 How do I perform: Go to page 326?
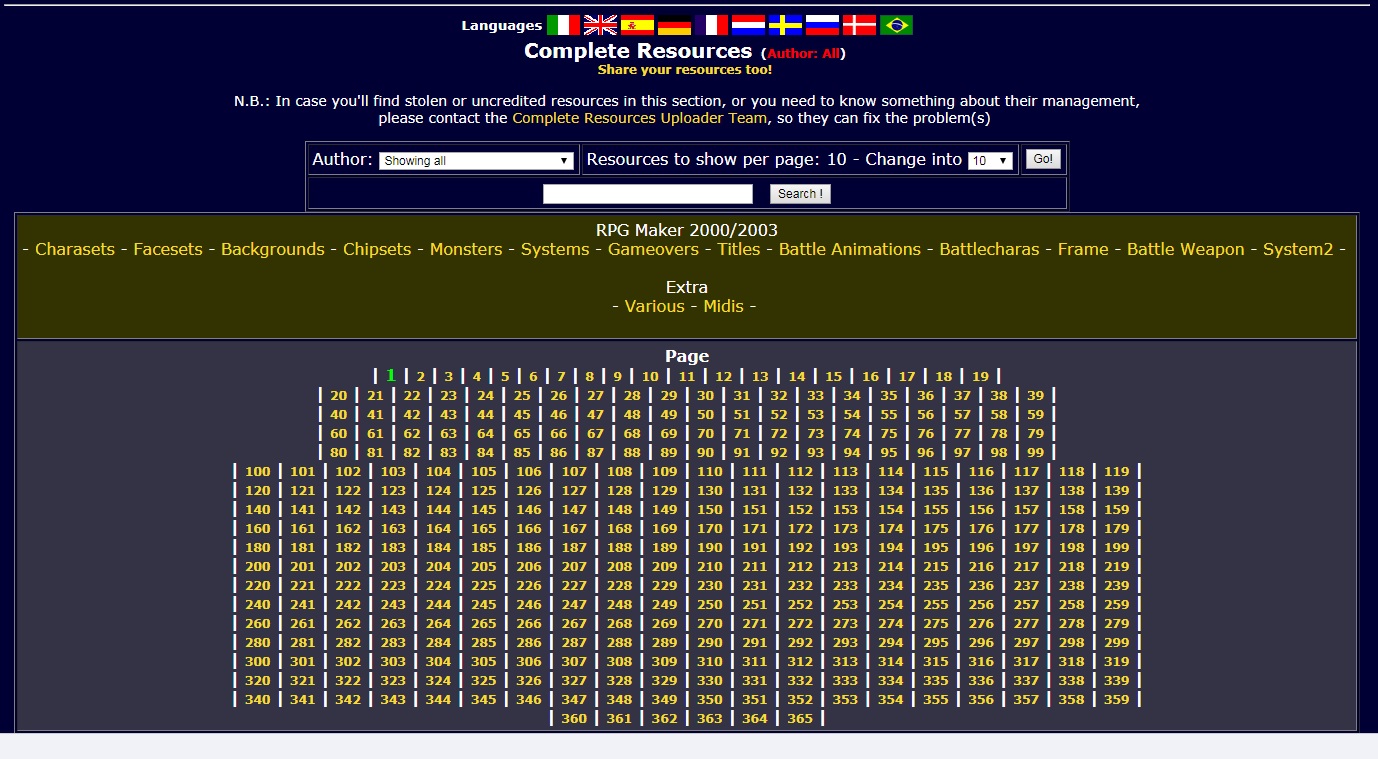529,681
